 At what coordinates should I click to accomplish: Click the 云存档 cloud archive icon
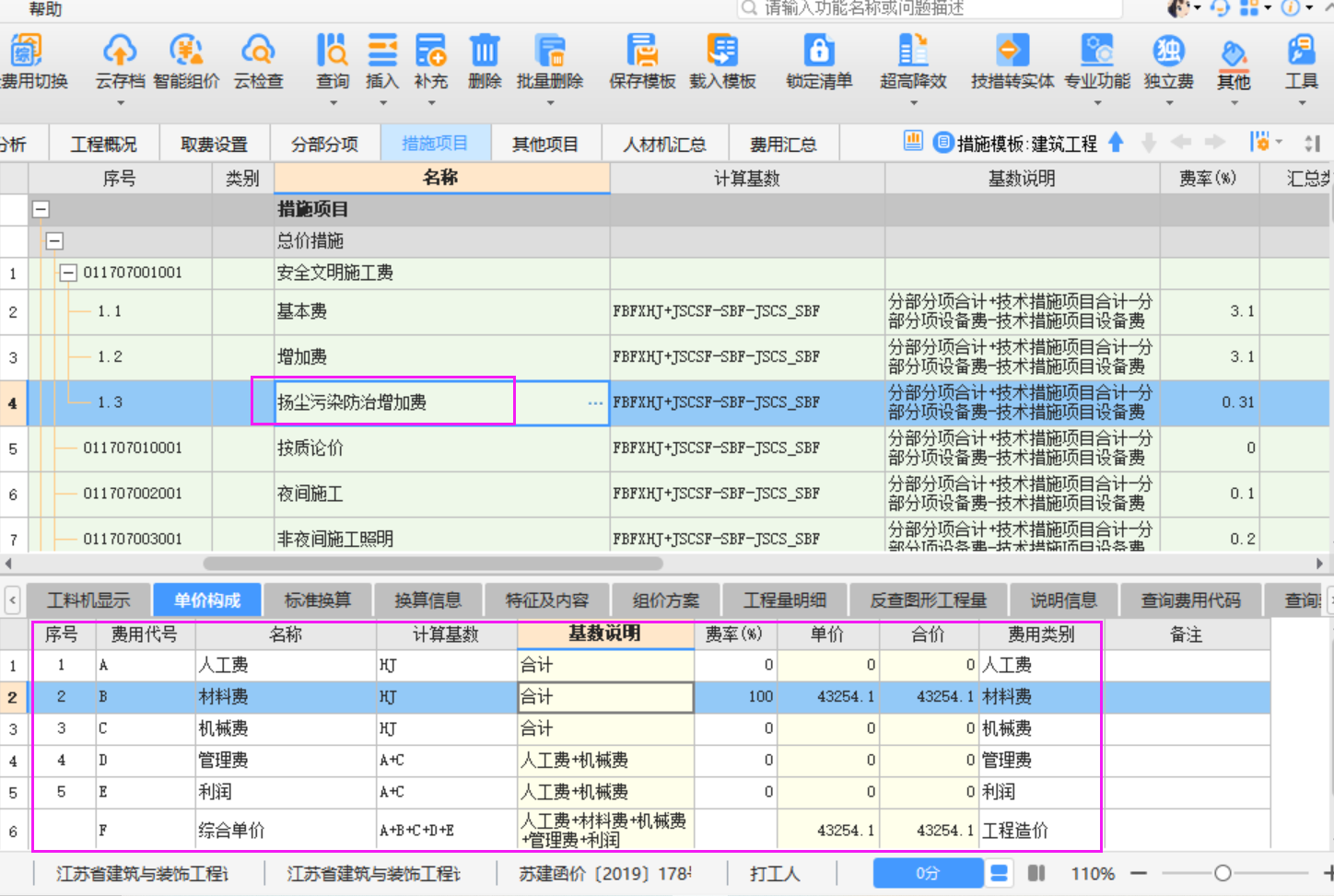[x=120, y=51]
